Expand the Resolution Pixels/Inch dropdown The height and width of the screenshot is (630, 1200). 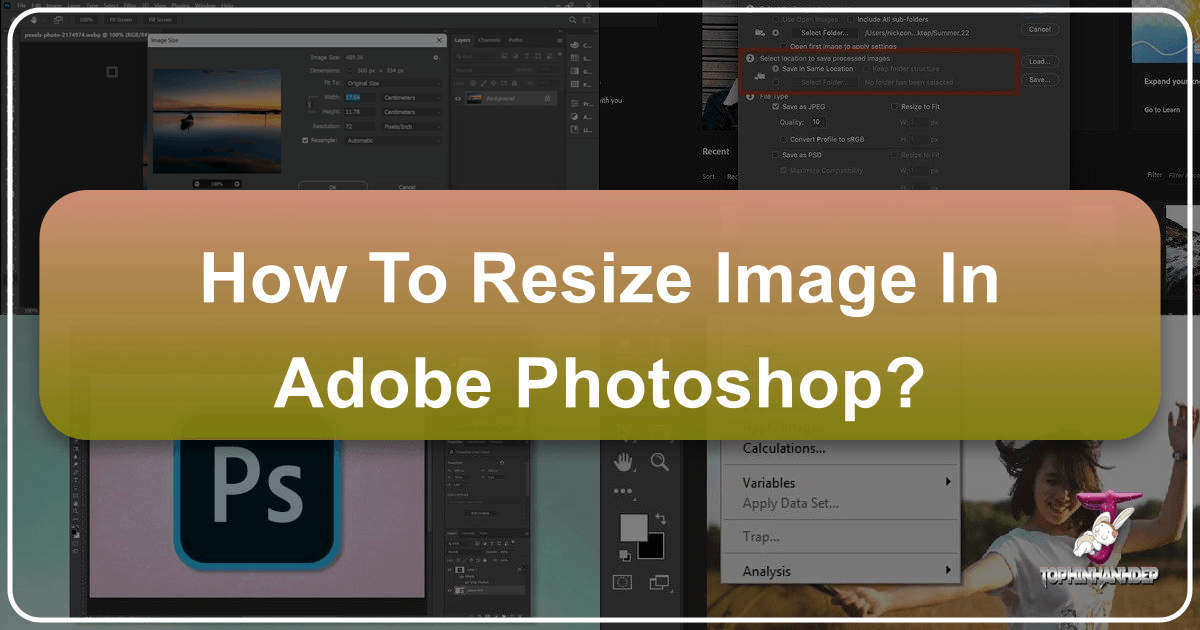pos(410,126)
